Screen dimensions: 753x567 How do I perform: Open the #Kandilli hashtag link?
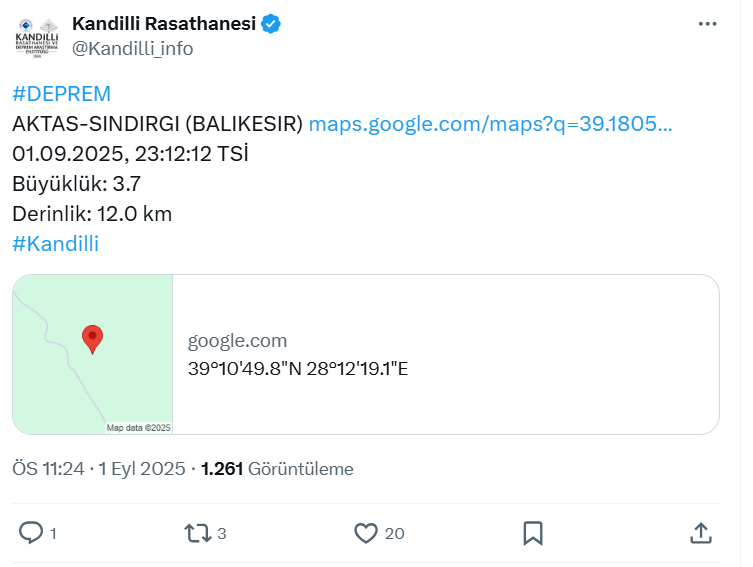(56, 243)
